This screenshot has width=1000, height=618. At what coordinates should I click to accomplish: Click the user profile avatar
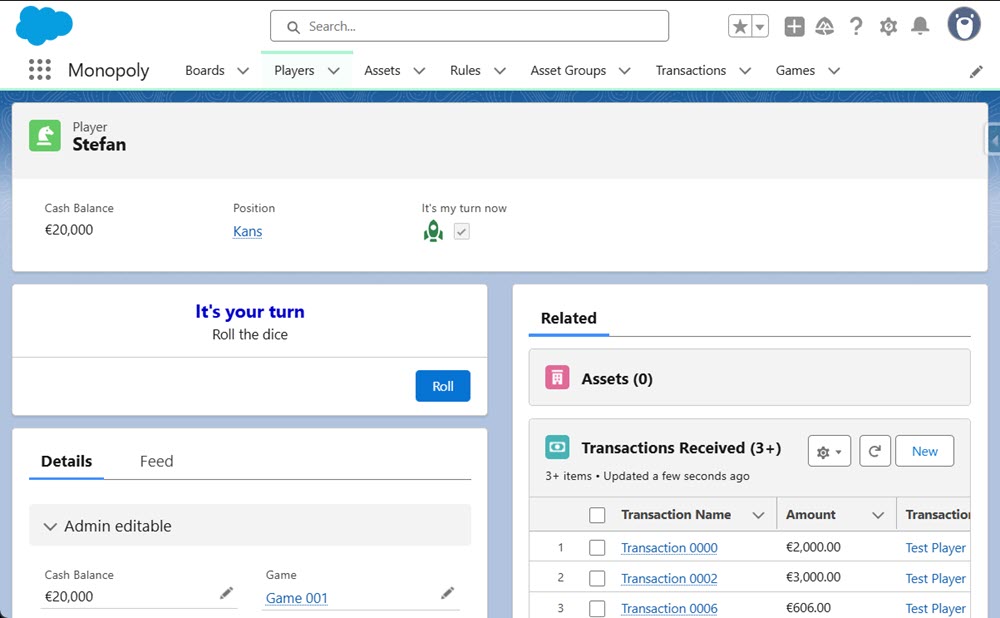point(964,25)
